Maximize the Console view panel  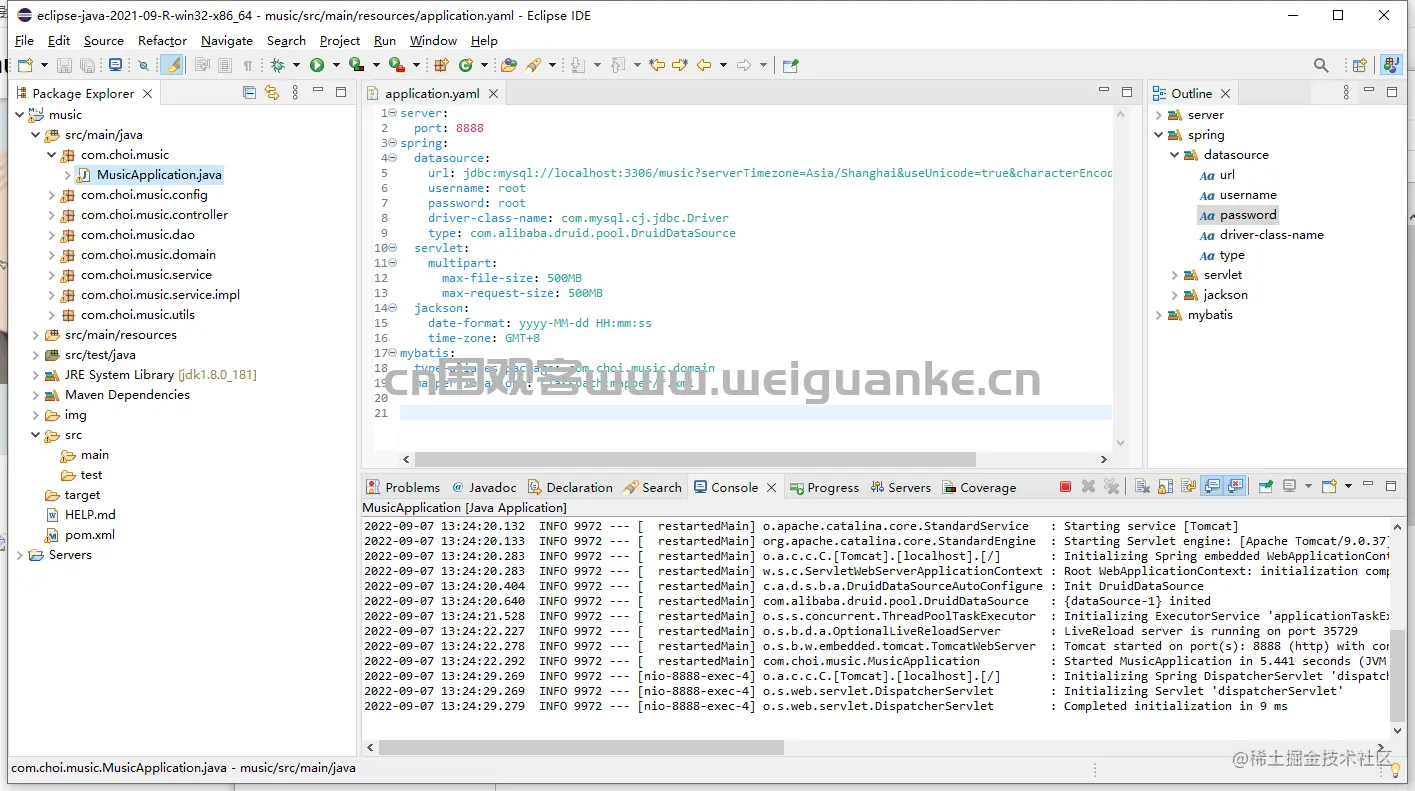pos(1391,486)
